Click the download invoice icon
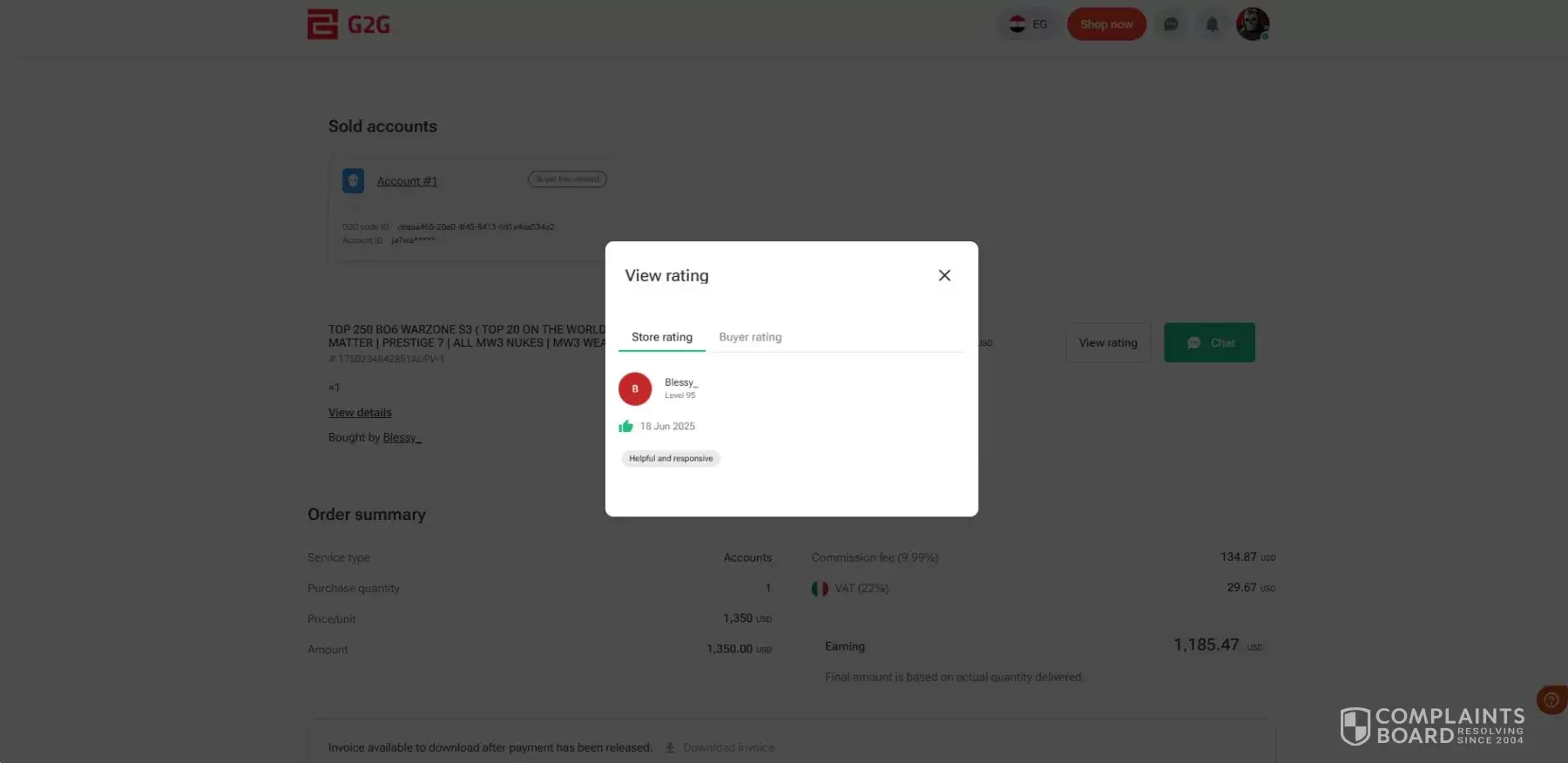This screenshot has height=763, width=1568. pyautogui.click(x=670, y=747)
